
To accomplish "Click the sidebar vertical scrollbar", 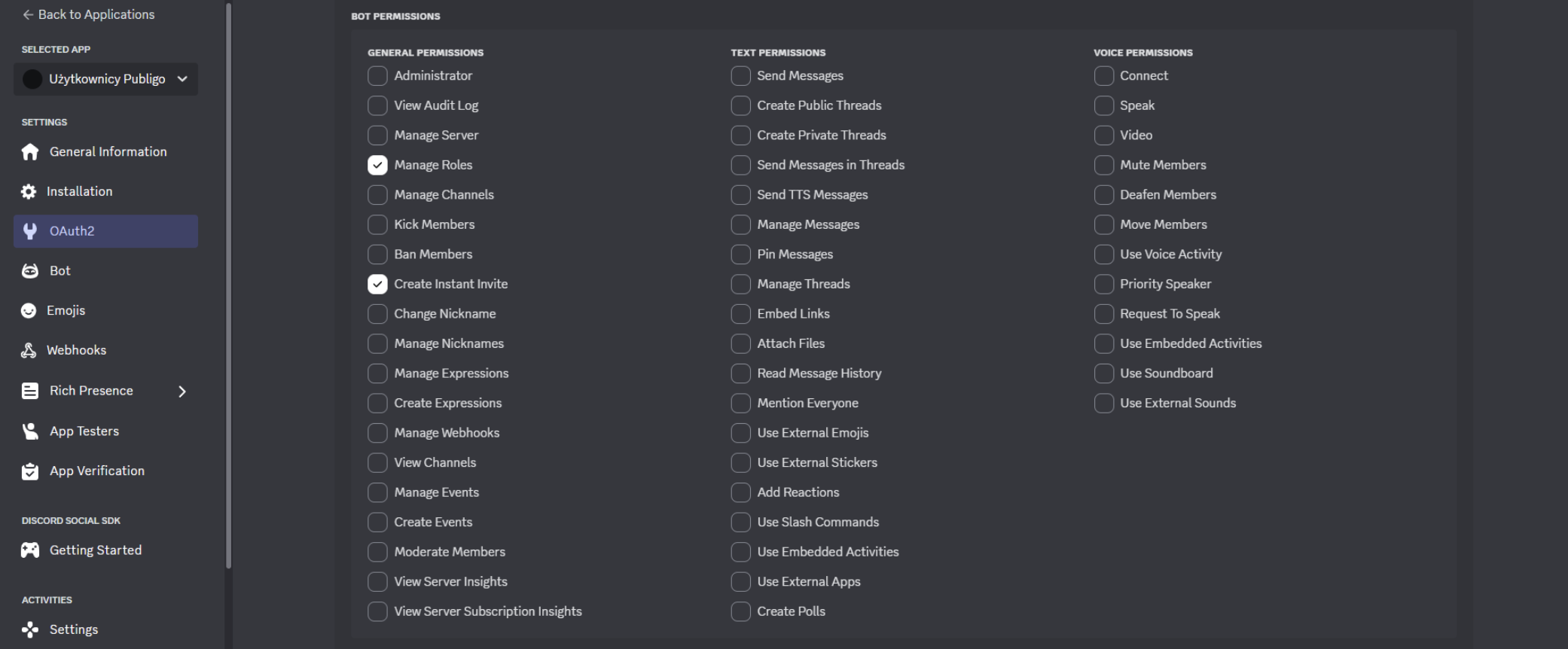I will [229, 286].
